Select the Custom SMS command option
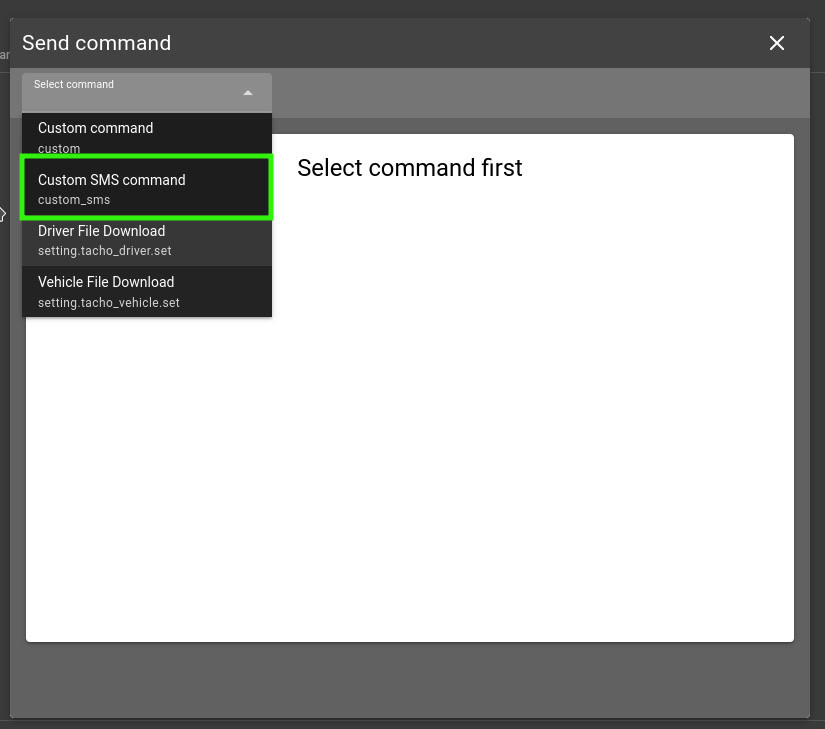Viewport: 825px width, 729px height. (147, 189)
